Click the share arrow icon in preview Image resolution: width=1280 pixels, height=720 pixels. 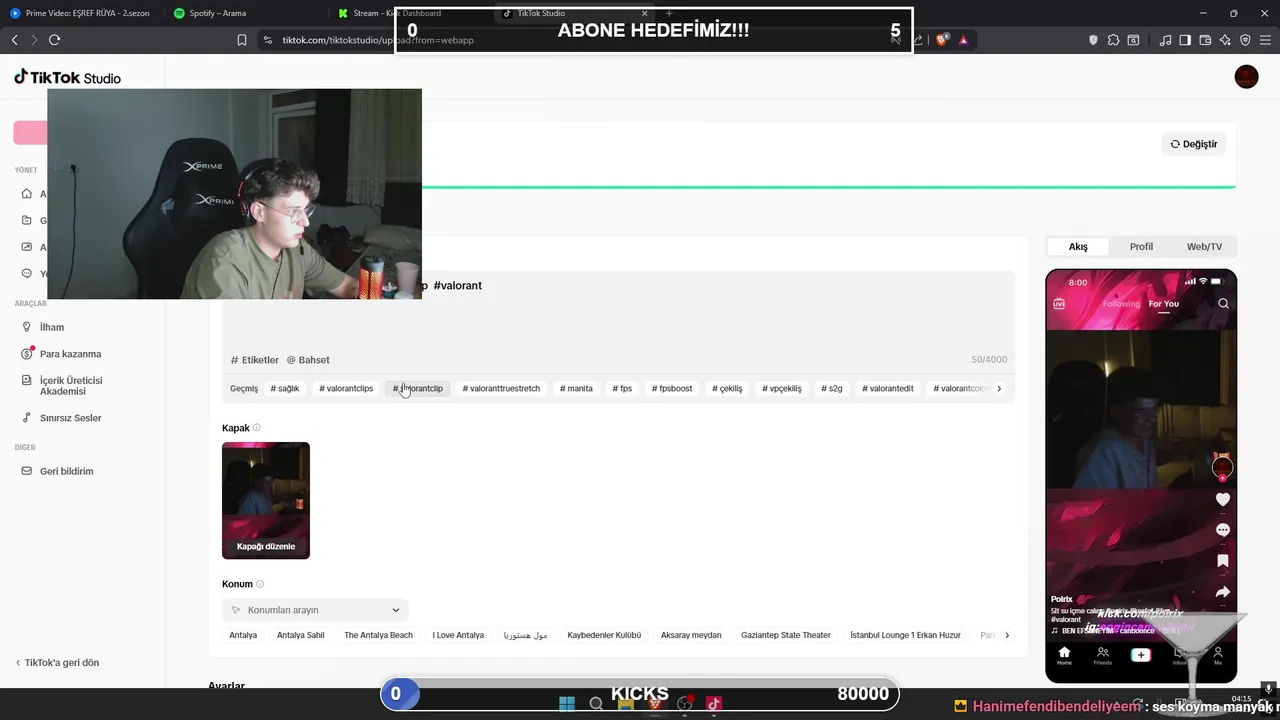pyautogui.click(x=1222, y=592)
